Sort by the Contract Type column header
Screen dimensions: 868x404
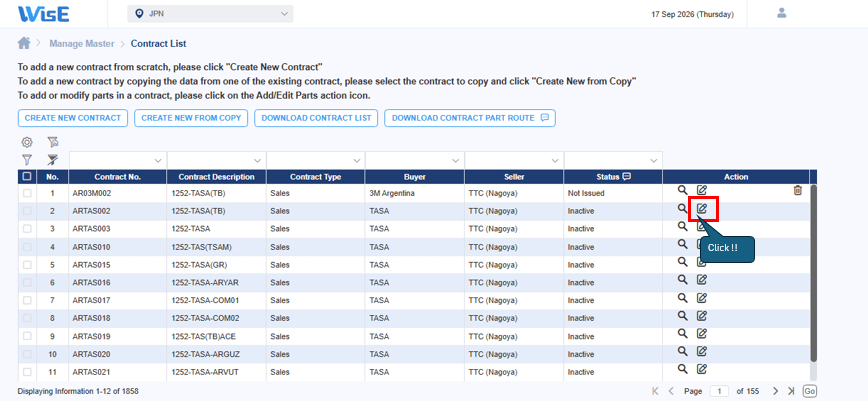click(316, 177)
